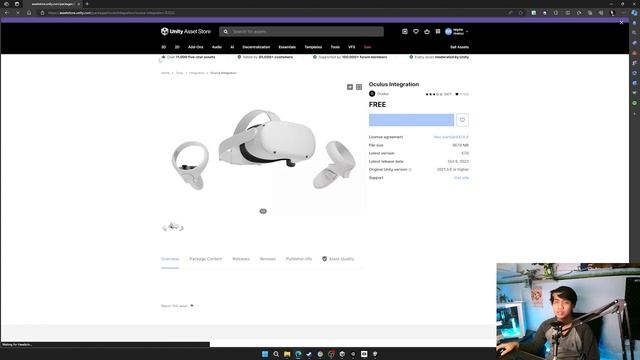The image size is (640, 360).
Task: Select the small headset thumbnail below gallery
Action: point(173,227)
